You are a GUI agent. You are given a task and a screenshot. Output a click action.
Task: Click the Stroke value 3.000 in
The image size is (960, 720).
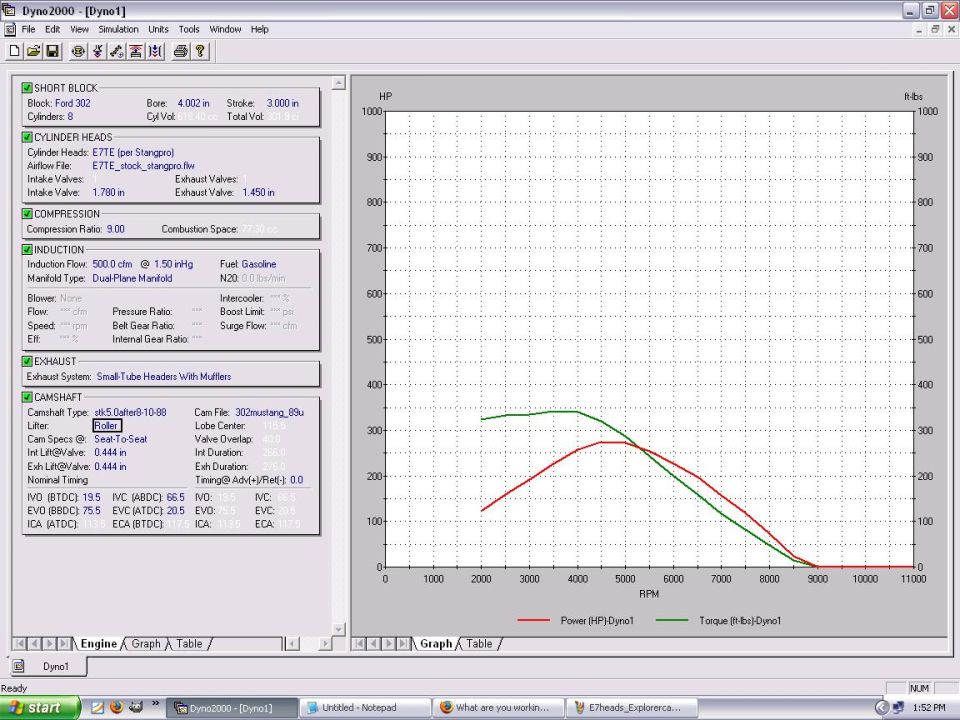(283, 103)
